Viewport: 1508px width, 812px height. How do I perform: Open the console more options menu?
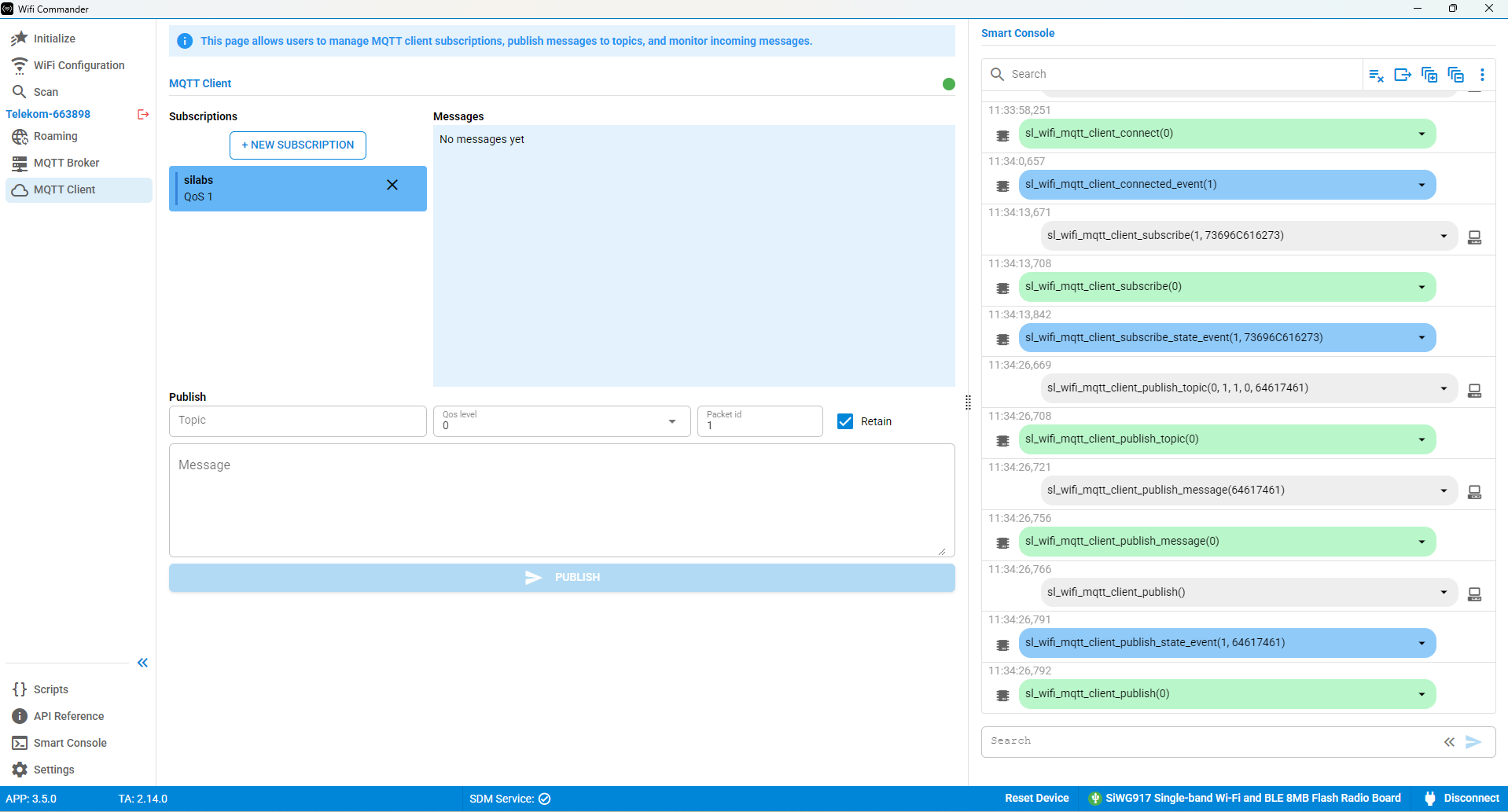click(x=1483, y=75)
